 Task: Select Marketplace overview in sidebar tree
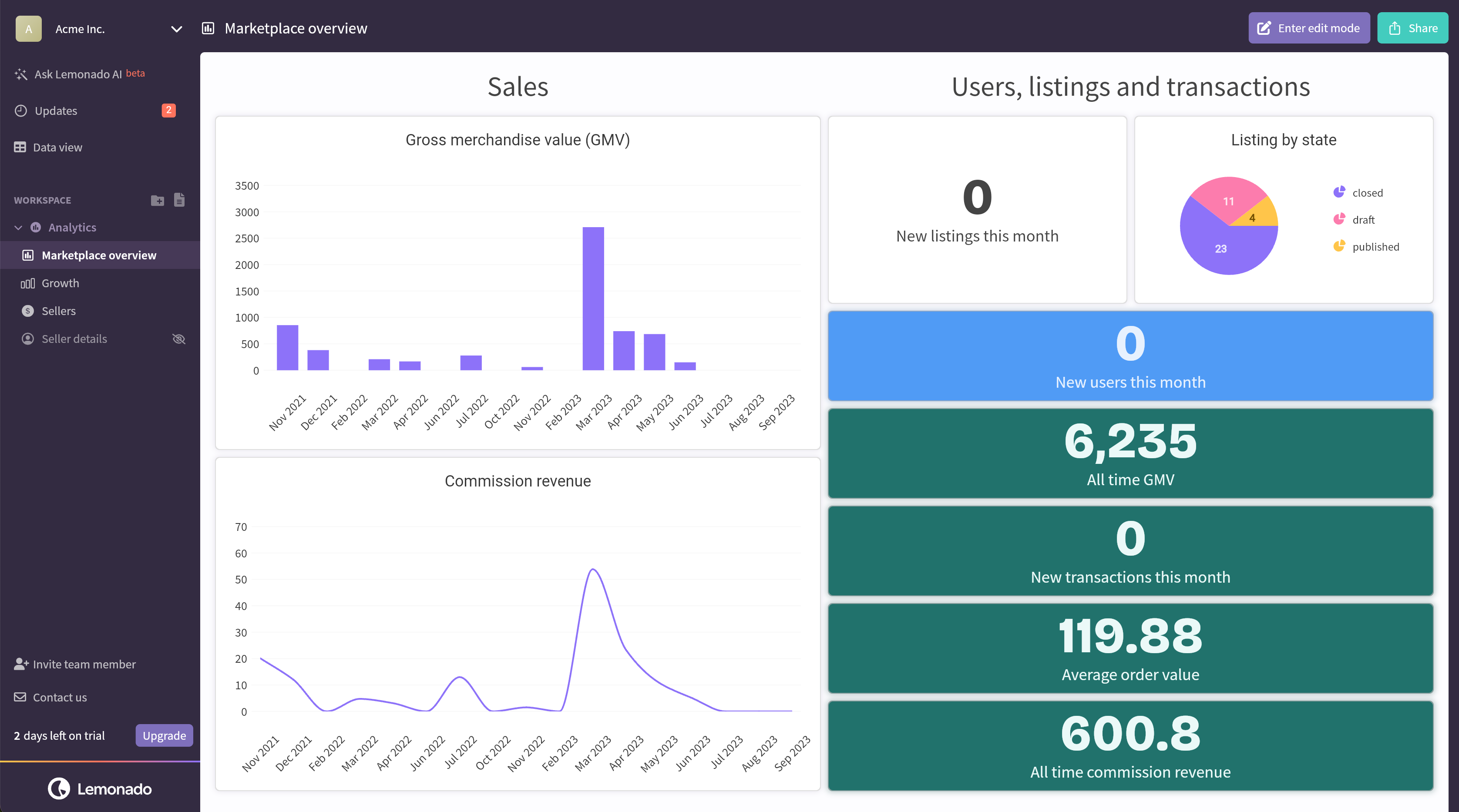coord(100,255)
